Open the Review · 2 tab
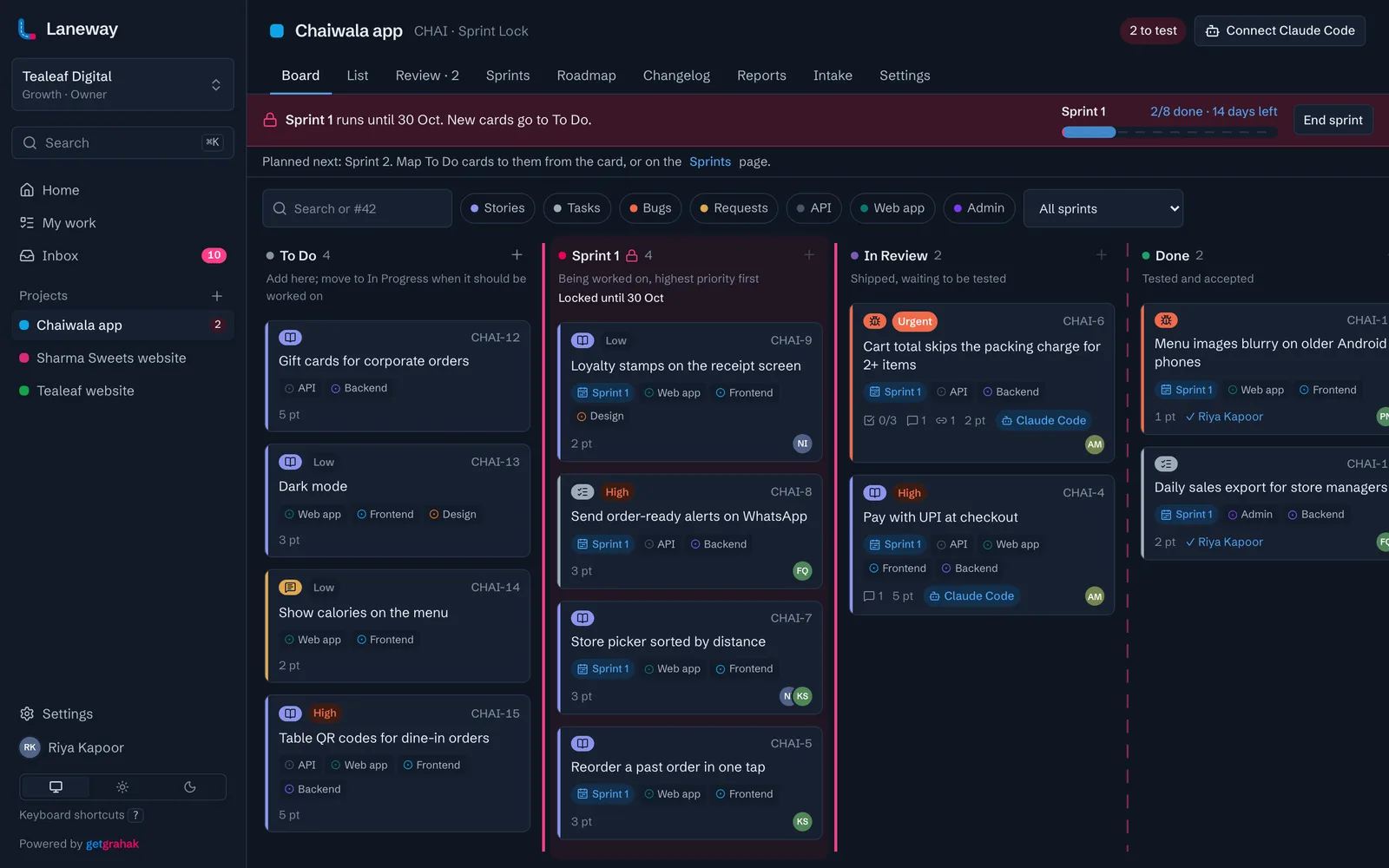 [x=427, y=76]
